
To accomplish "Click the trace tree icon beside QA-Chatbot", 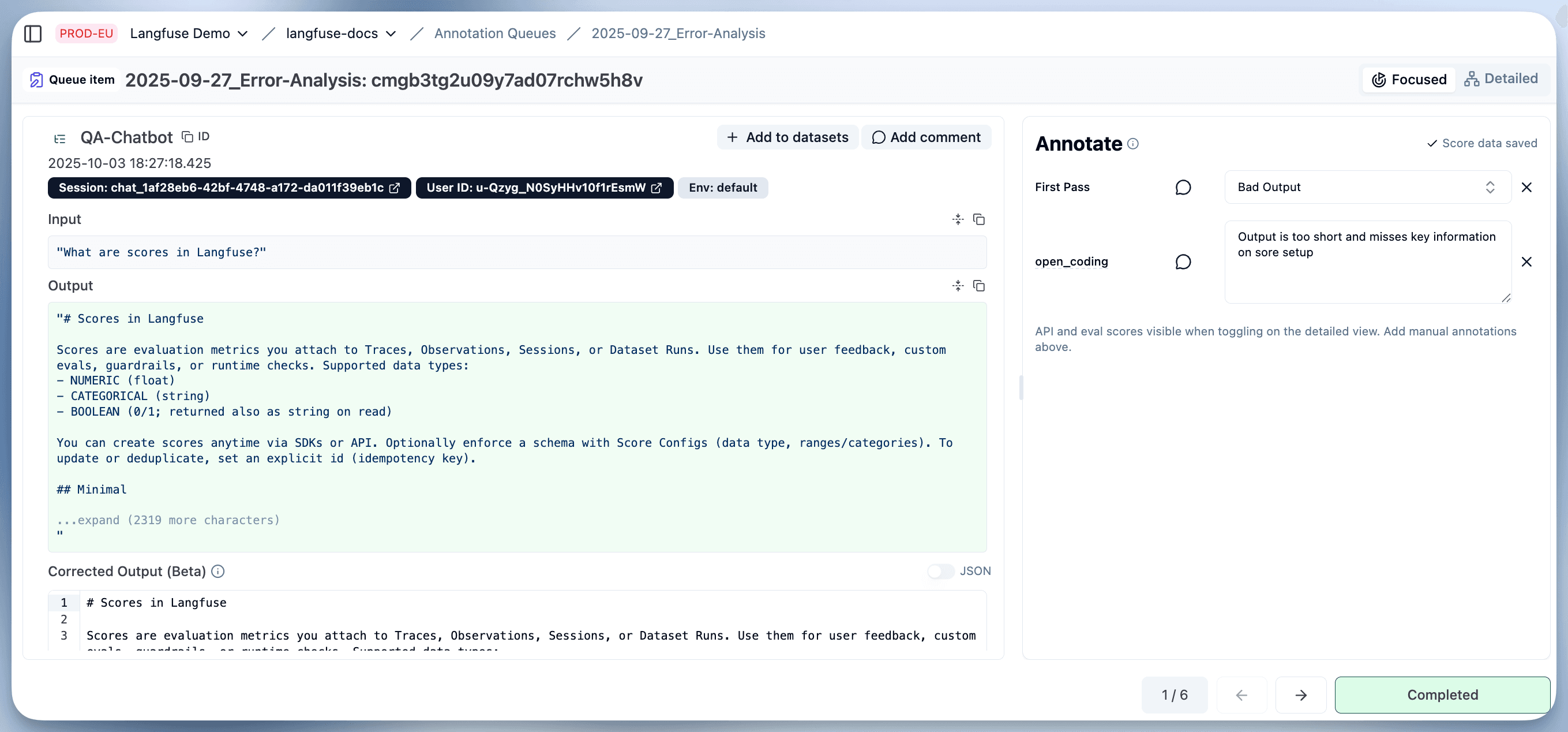I will coord(59,138).
